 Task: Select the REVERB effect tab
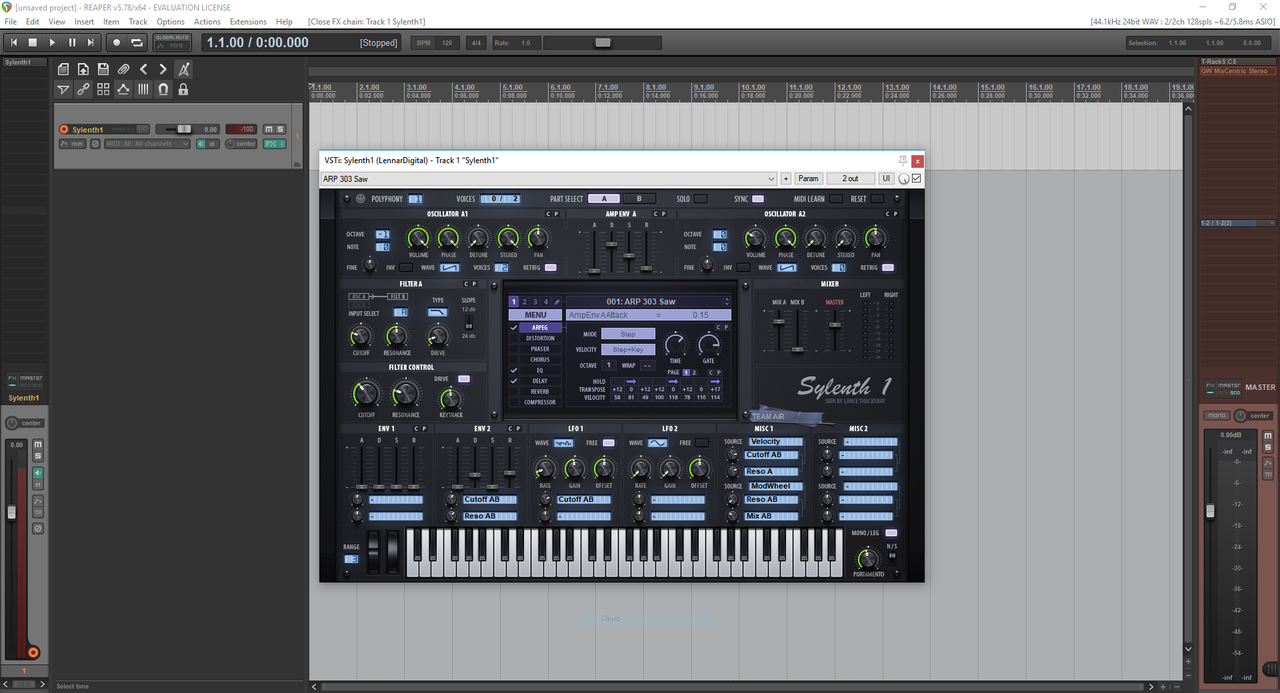(540, 391)
